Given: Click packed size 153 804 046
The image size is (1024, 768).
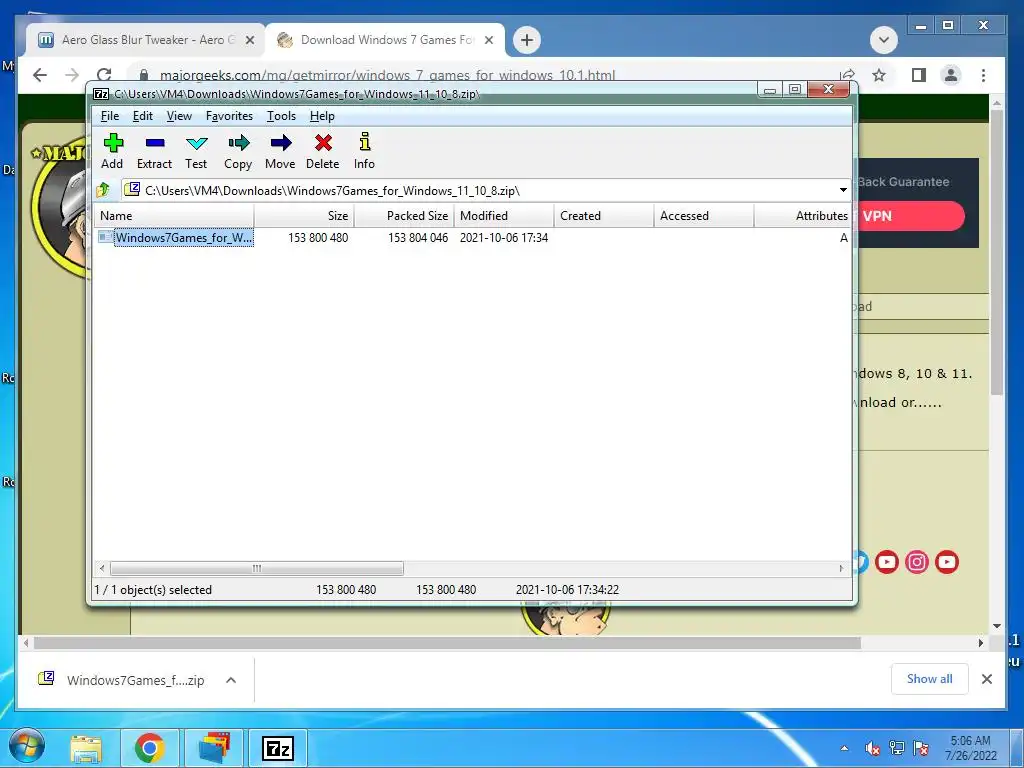Looking at the screenshot, I should click(x=418, y=238).
